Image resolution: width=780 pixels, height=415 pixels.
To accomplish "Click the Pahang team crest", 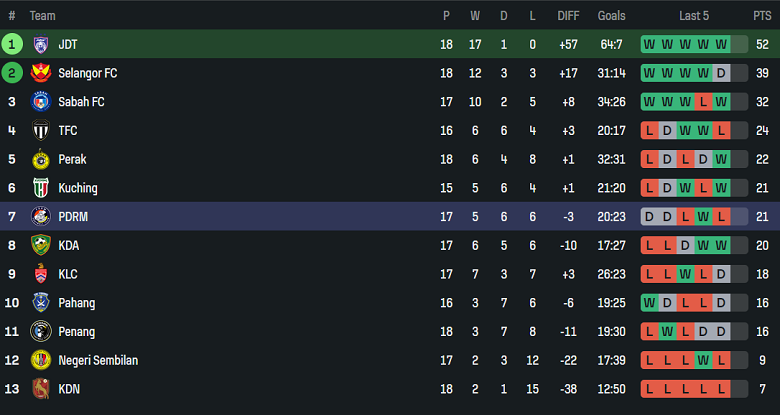I will [x=41, y=302].
